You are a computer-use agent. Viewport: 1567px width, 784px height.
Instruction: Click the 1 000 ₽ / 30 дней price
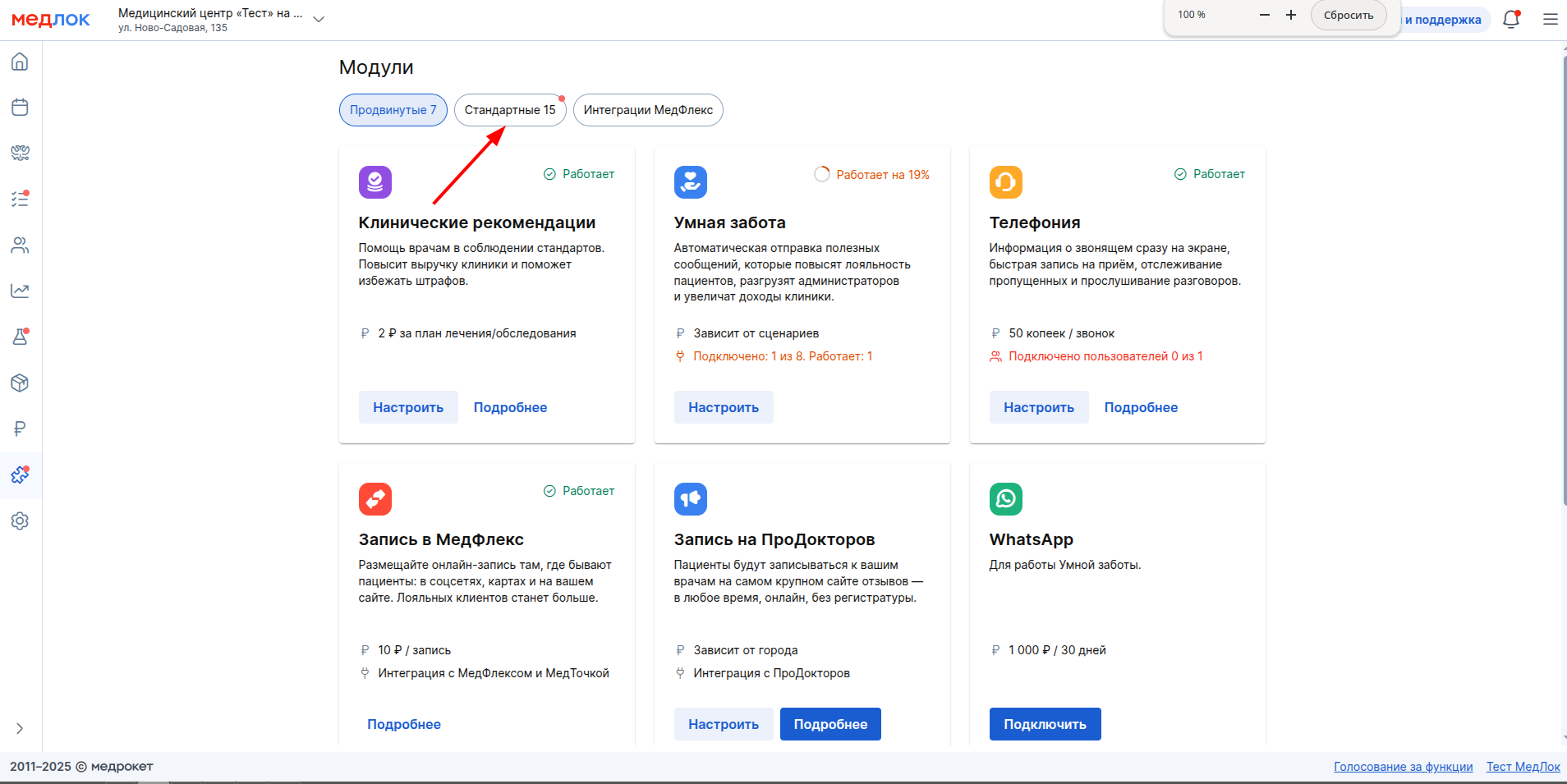pyautogui.click(x=1057, y=650)
